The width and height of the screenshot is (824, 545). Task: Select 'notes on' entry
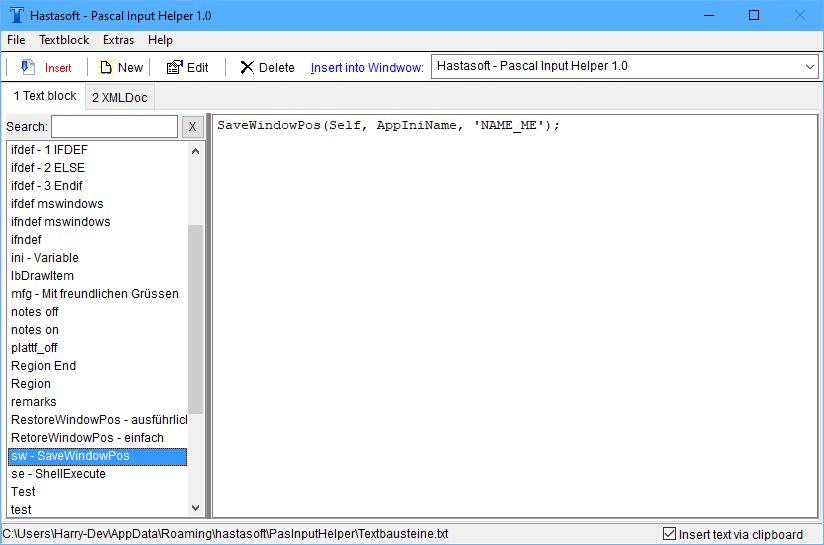tap(98, 330)
